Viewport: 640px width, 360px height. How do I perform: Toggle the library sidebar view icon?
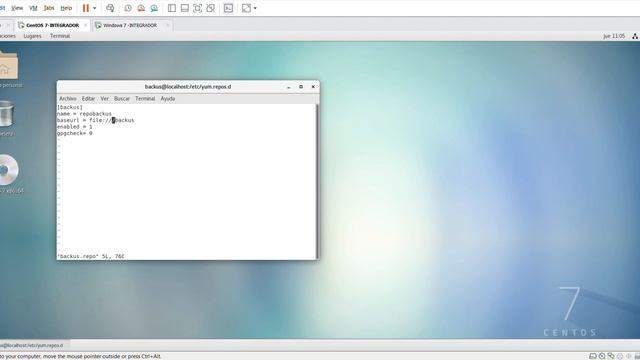tap(172, 8)
